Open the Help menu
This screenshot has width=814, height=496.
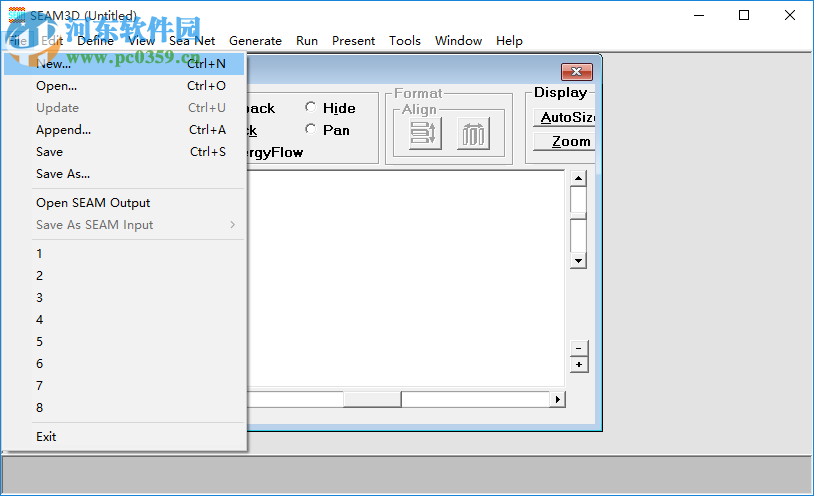click(509, 41)
